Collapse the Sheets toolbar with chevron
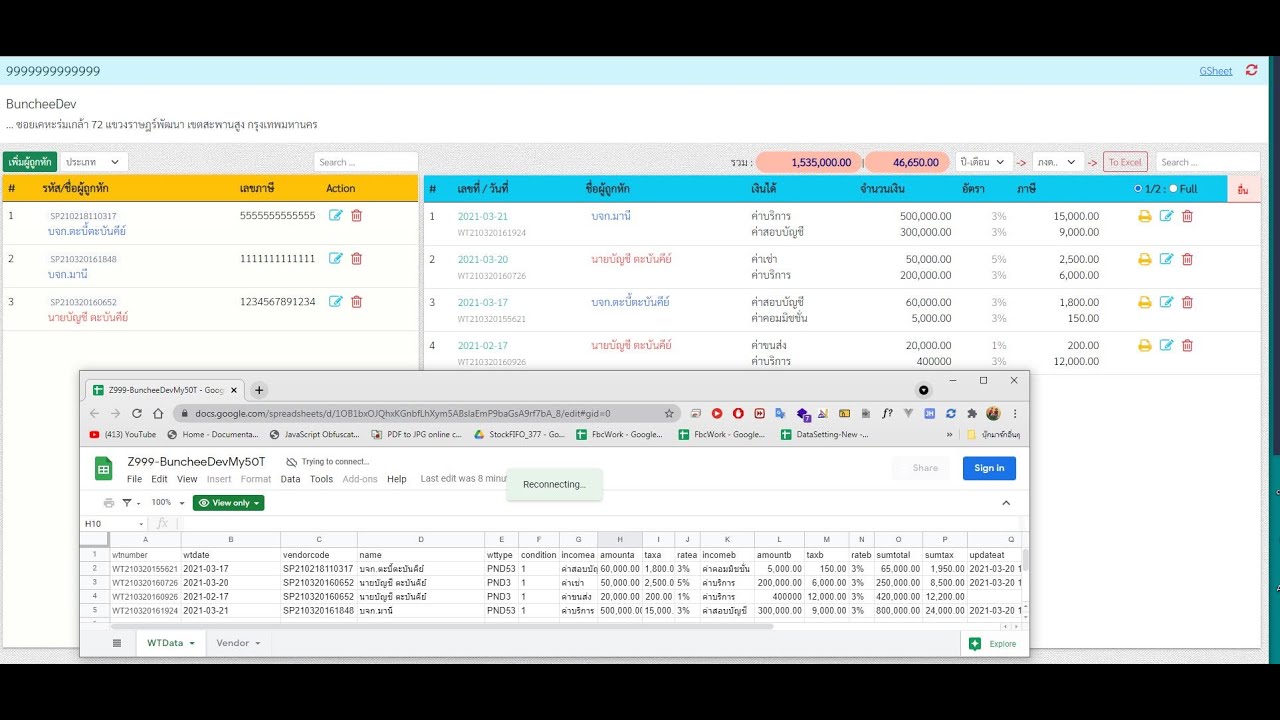The image size is (1280, 720). [x=1006, y=503]
